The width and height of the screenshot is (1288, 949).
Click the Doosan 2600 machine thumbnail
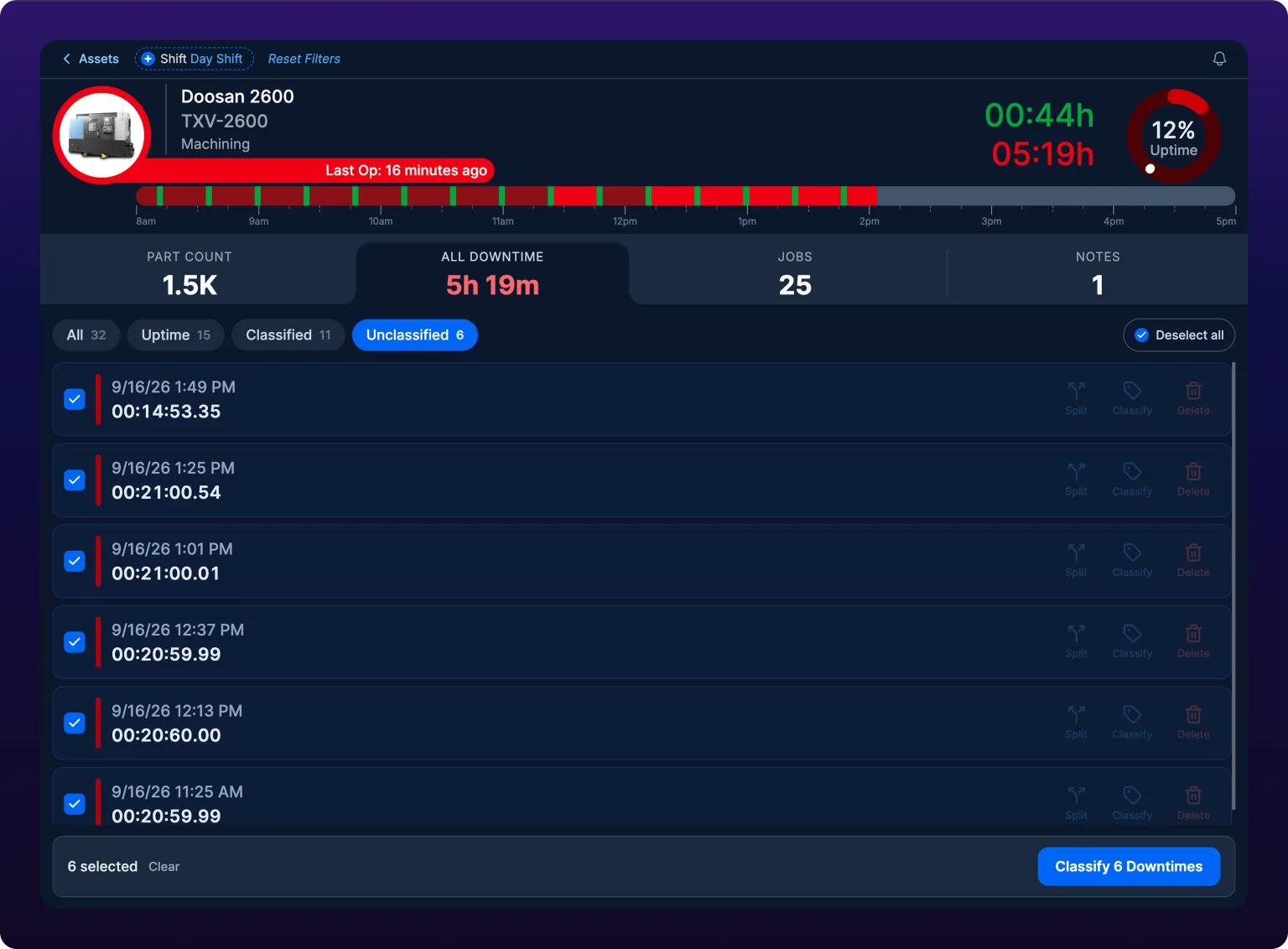point(102,135)
